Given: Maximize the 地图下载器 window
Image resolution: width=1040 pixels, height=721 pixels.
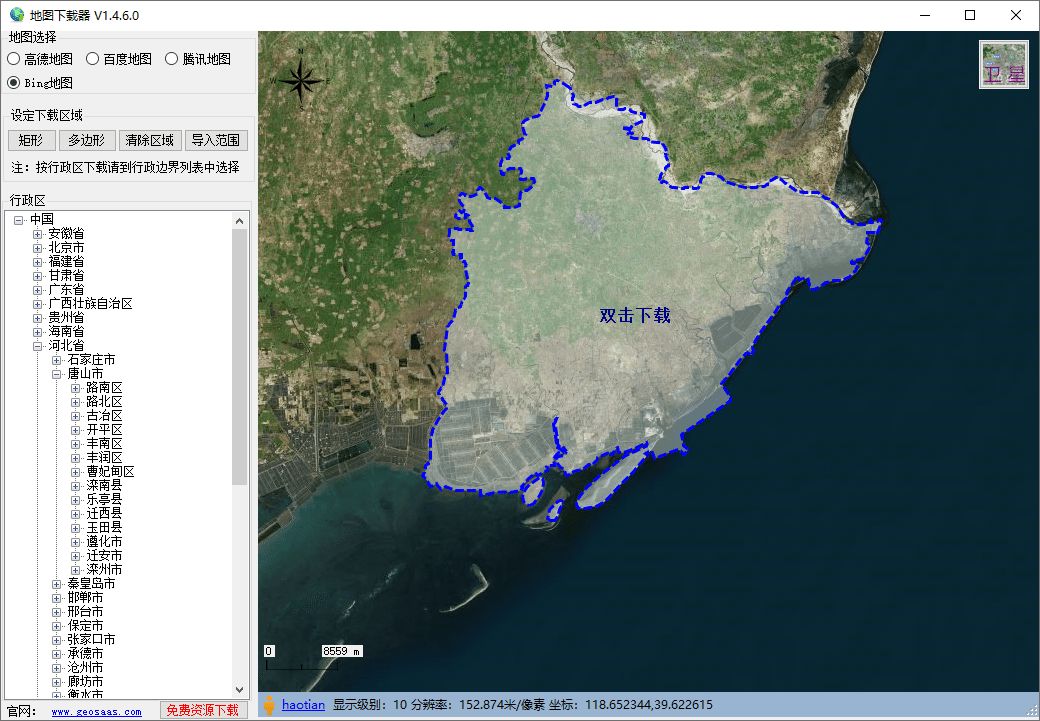Looking at the screenshot, I should (x=970, y=15).
